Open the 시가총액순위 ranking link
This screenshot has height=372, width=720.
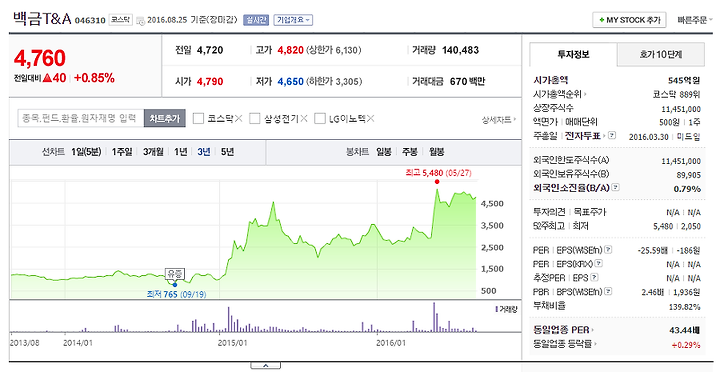[x=560, y=94]
